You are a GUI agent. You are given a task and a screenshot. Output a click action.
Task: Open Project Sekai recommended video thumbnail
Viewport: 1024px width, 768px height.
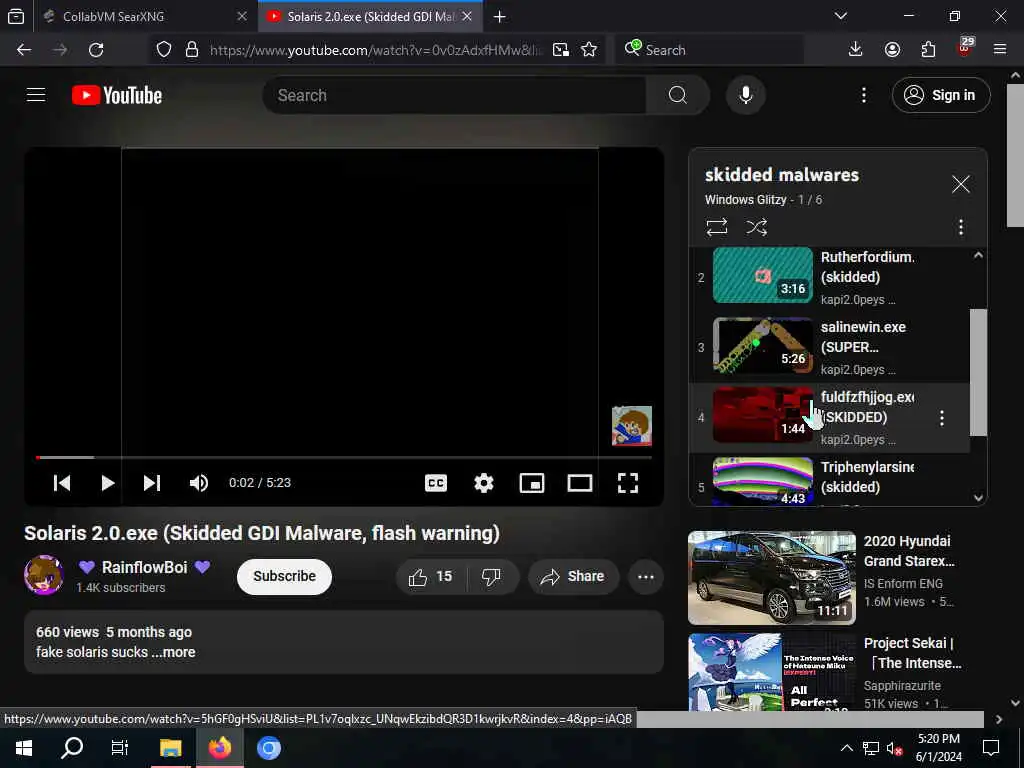click(771, 672)
